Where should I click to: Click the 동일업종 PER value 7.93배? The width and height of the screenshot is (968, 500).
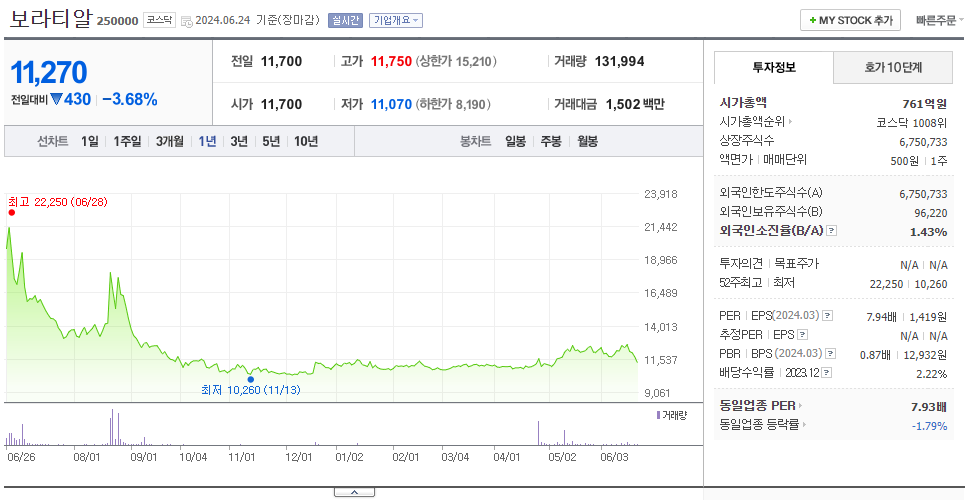[x=929, y=407]
